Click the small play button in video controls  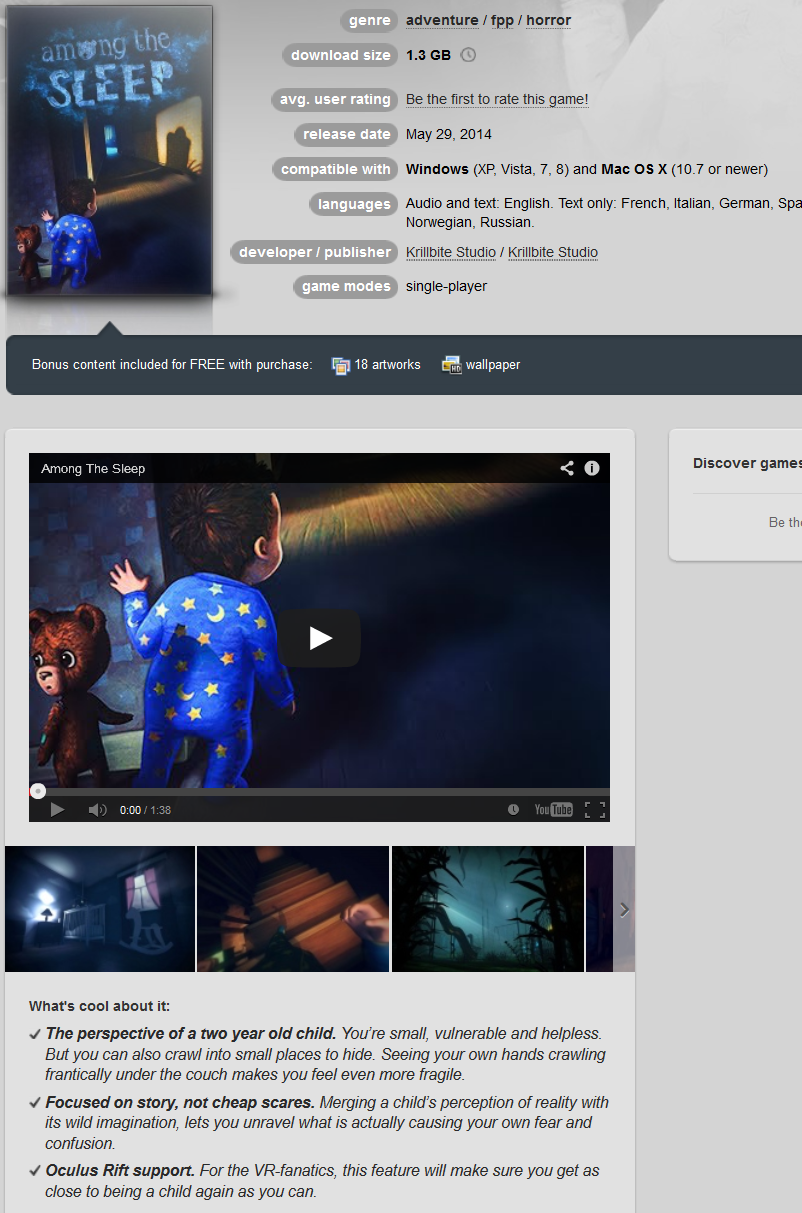pyautogui.click(x=57, y=810)
